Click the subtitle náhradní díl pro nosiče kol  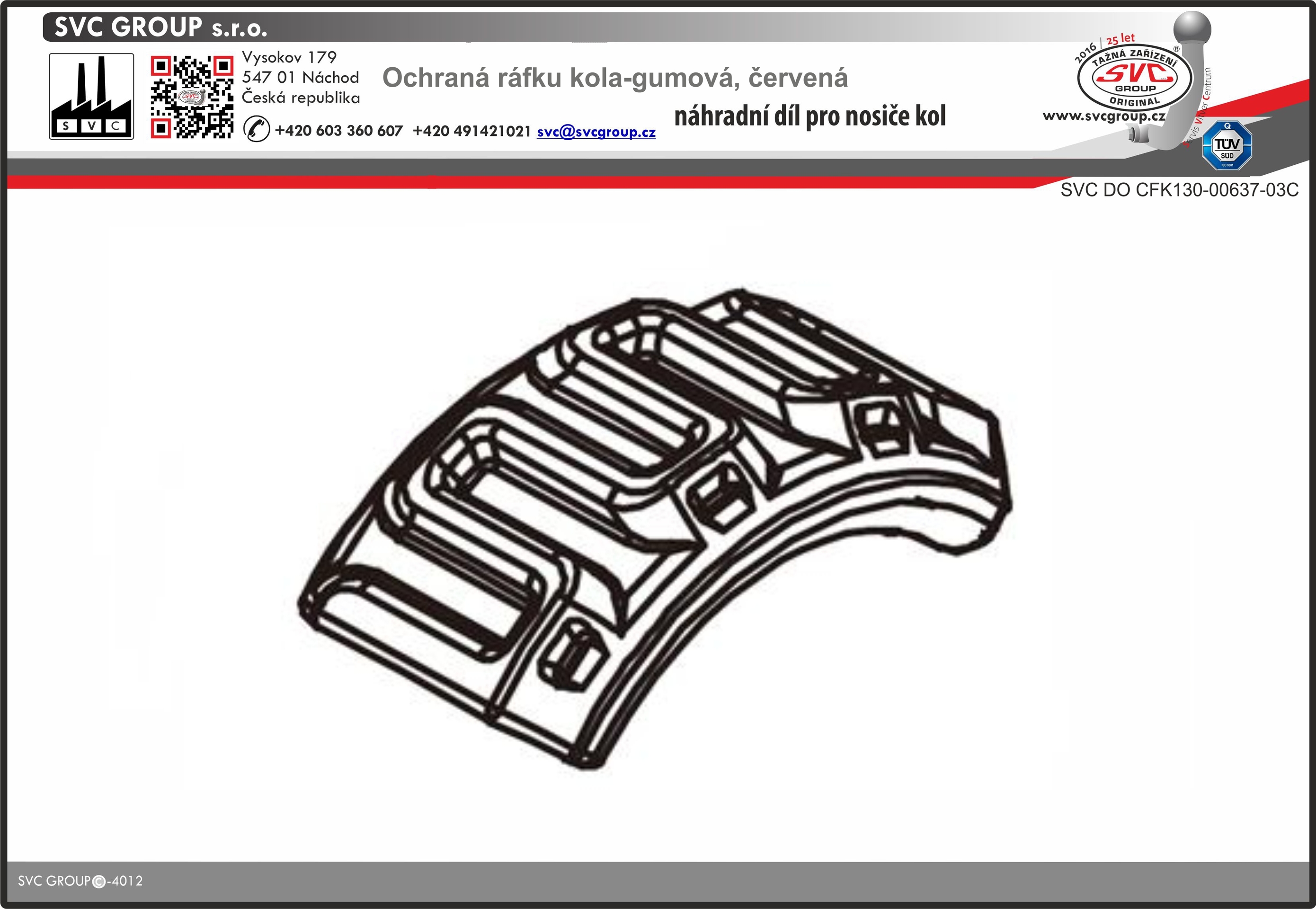coord(809,117)
